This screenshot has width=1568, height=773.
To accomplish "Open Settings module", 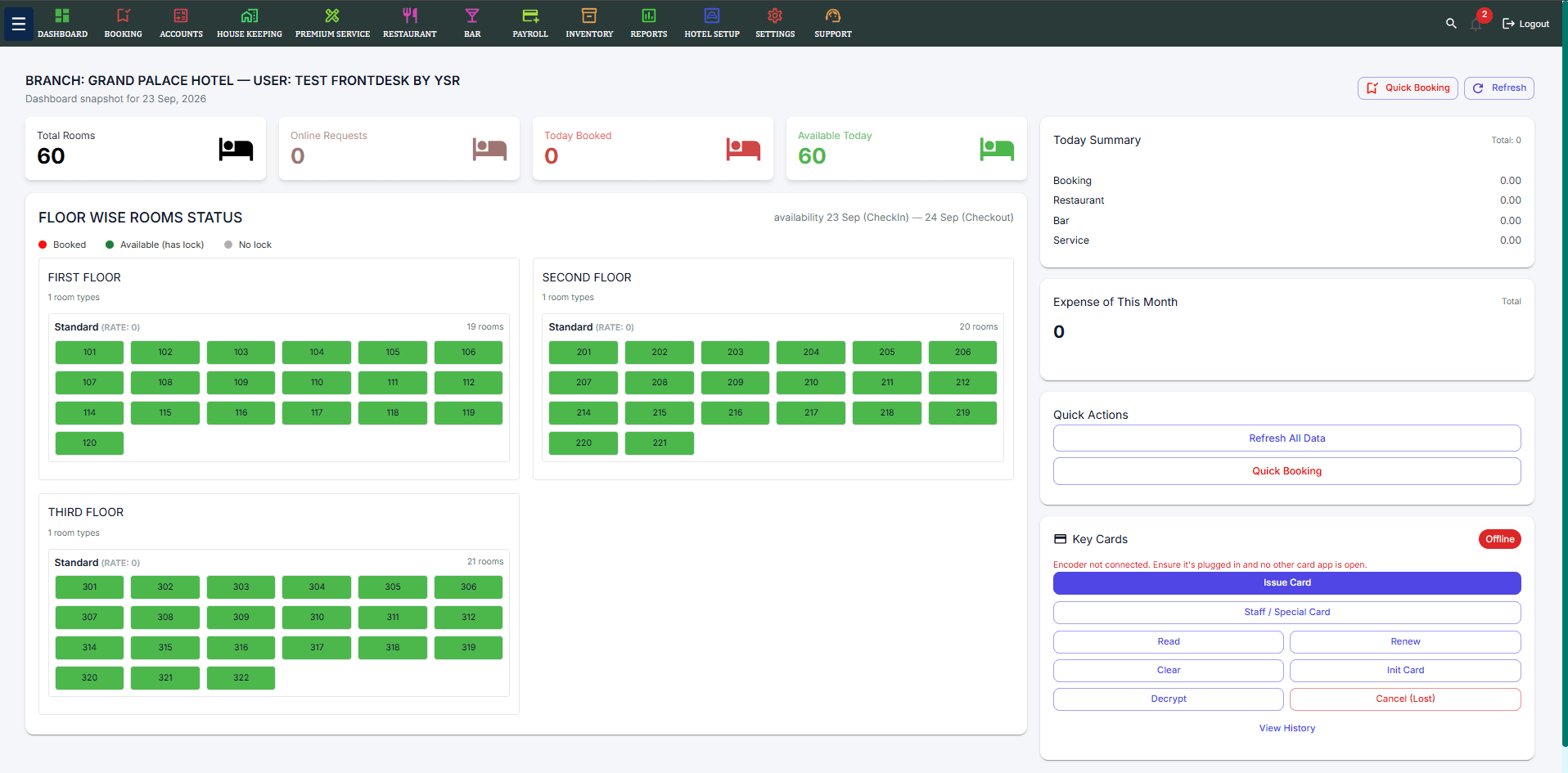I will 775,24.
